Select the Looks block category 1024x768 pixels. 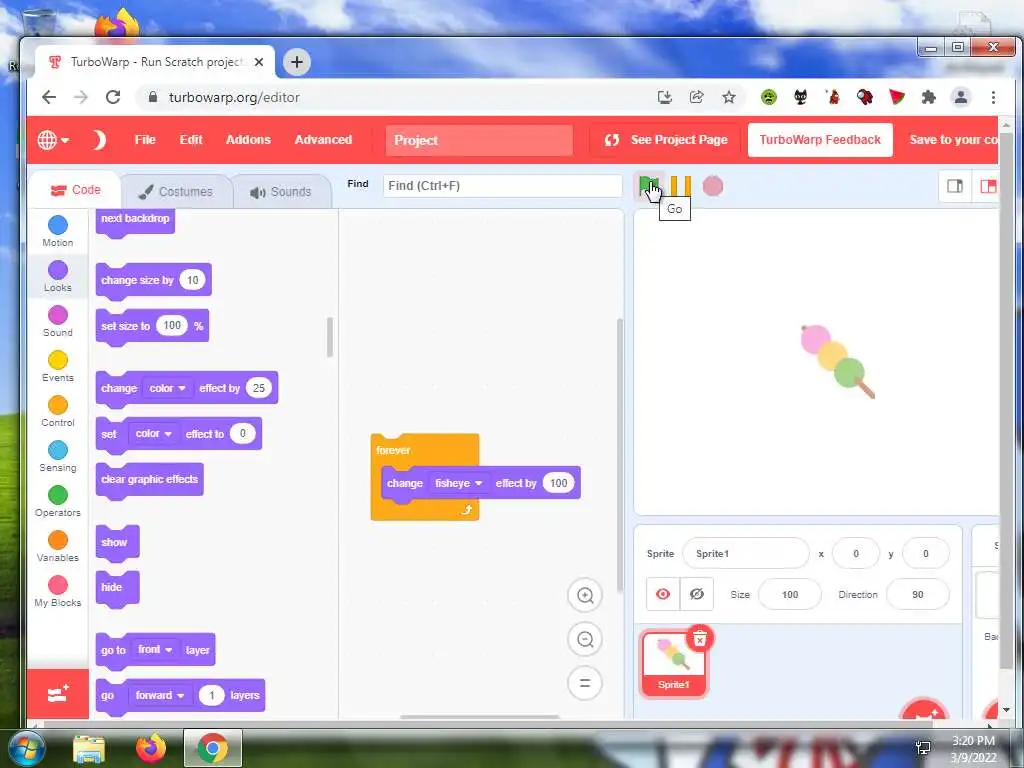(57, 277)
